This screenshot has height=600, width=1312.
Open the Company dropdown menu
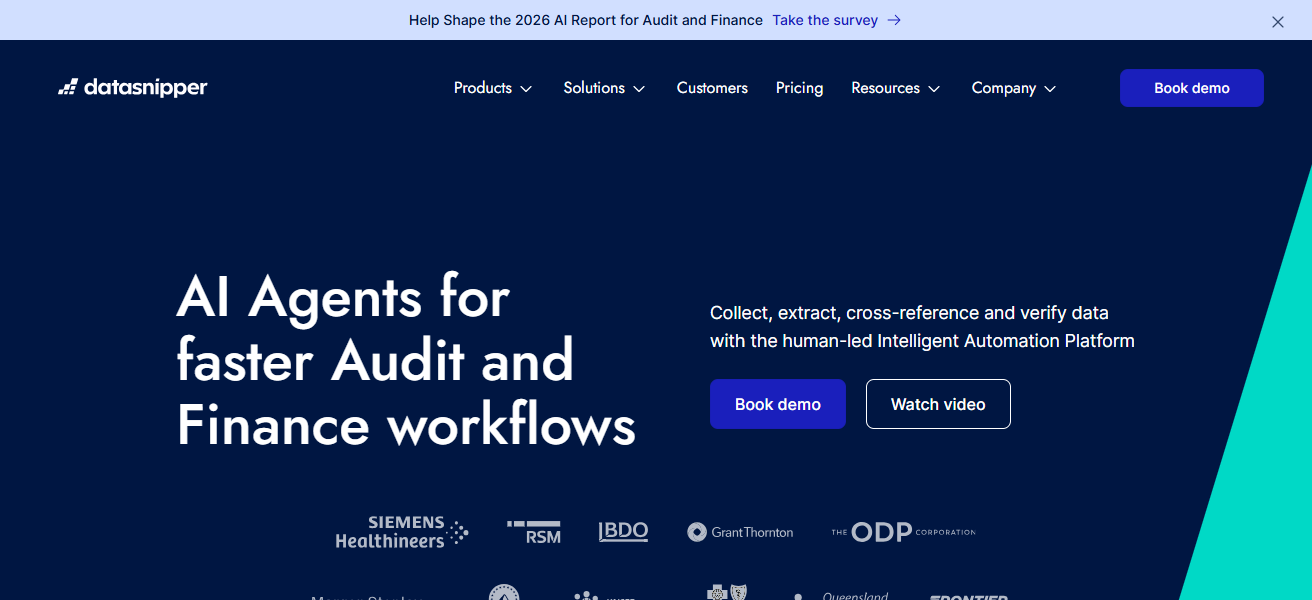click(1013, 88)
